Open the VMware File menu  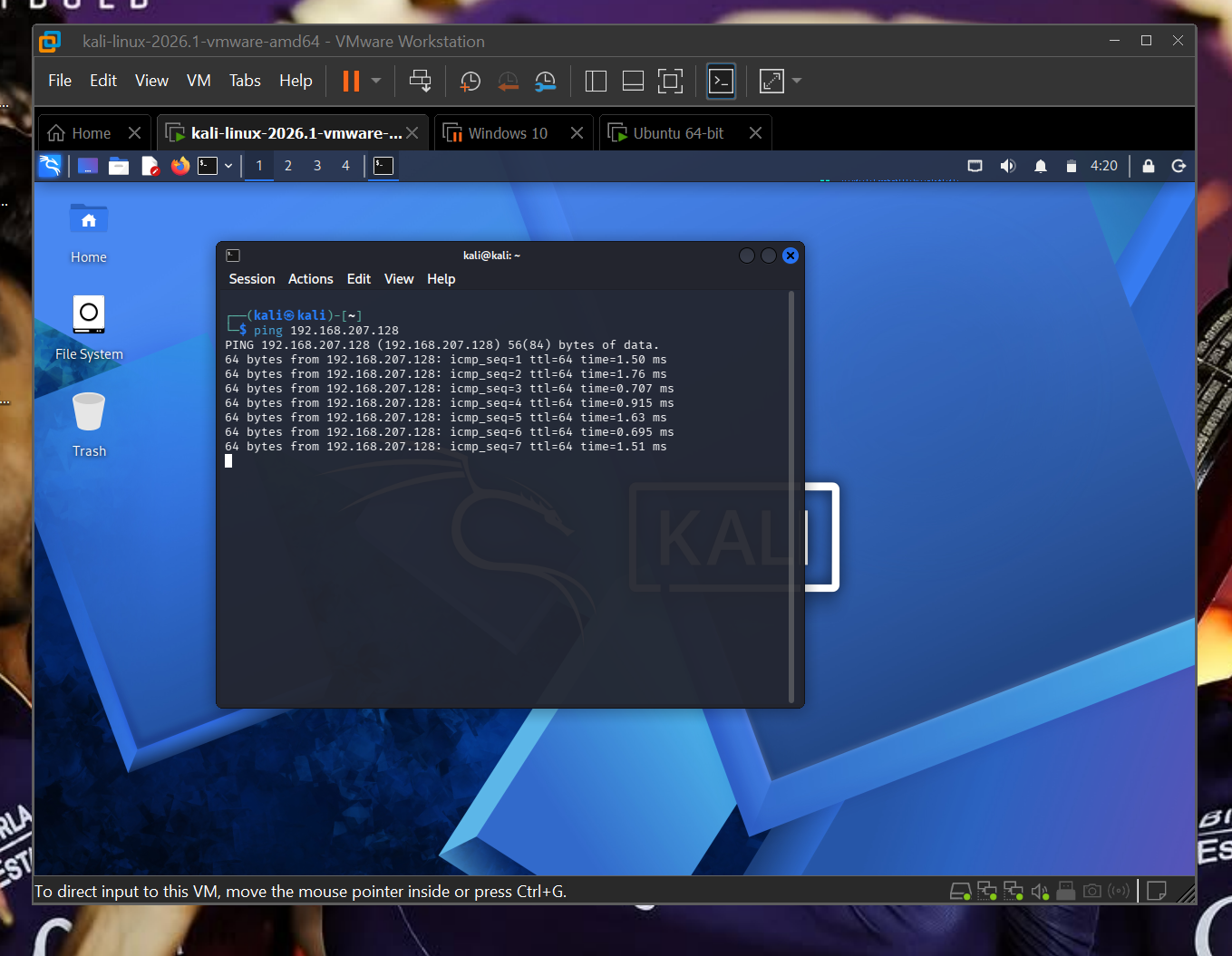60,81
